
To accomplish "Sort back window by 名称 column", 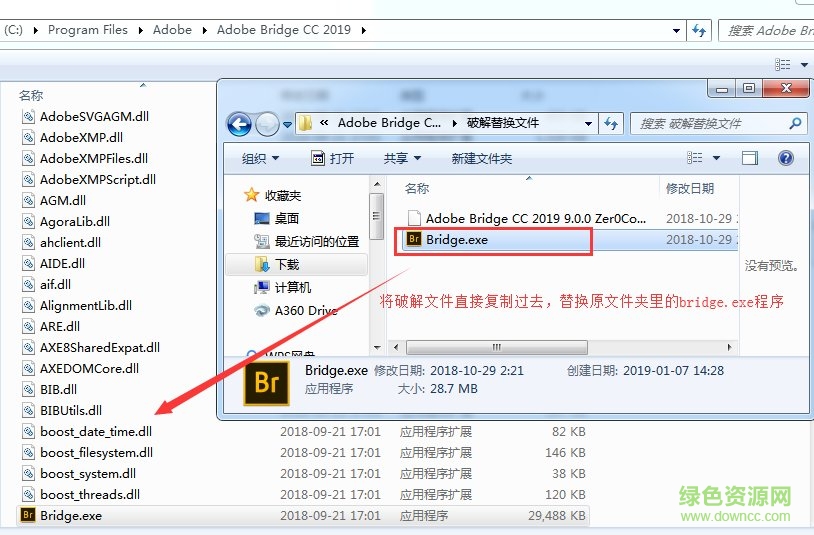I will pos(31,95).
